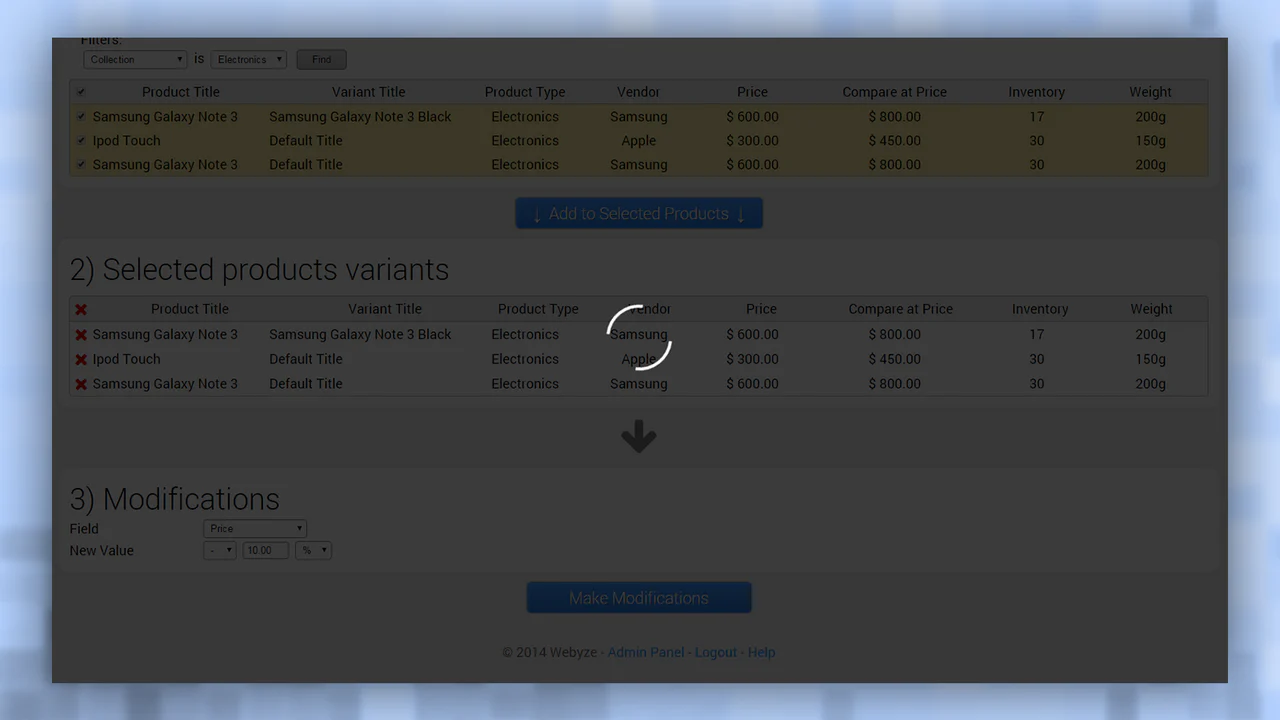
Task: Click Product Type header in Selected products variants table
Action: [538, 309]
